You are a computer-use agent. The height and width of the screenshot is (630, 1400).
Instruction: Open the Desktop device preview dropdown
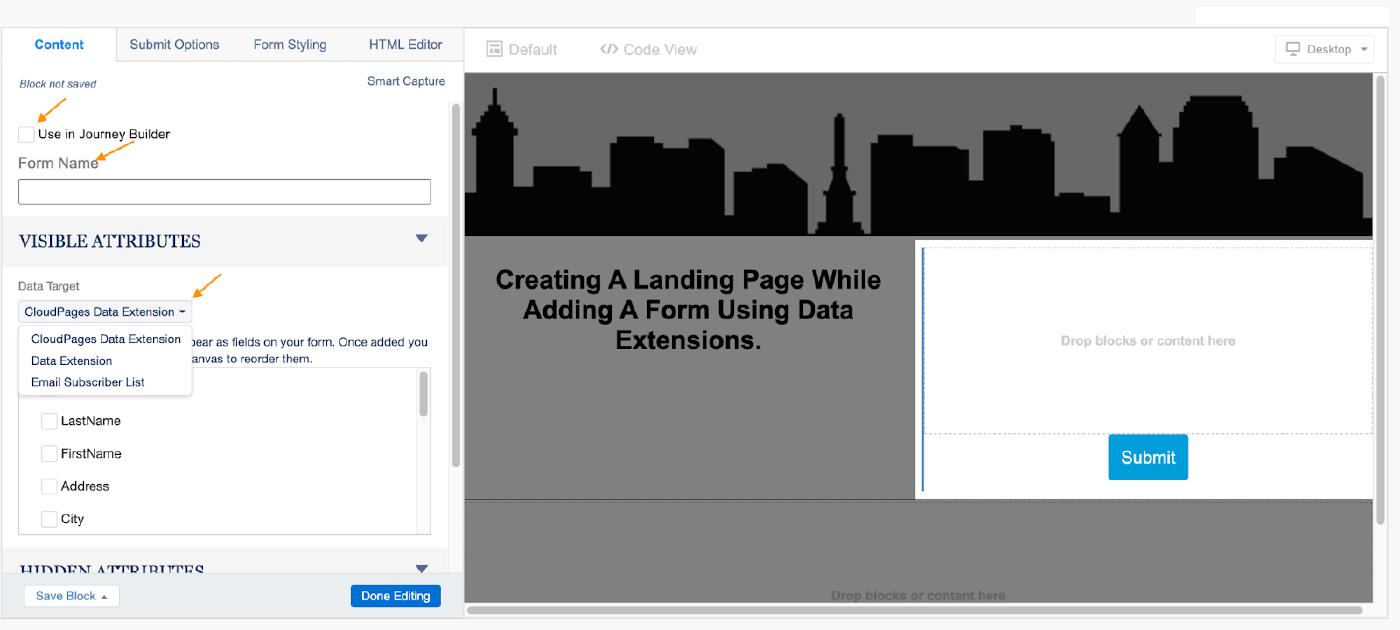tap(1324, 49)
